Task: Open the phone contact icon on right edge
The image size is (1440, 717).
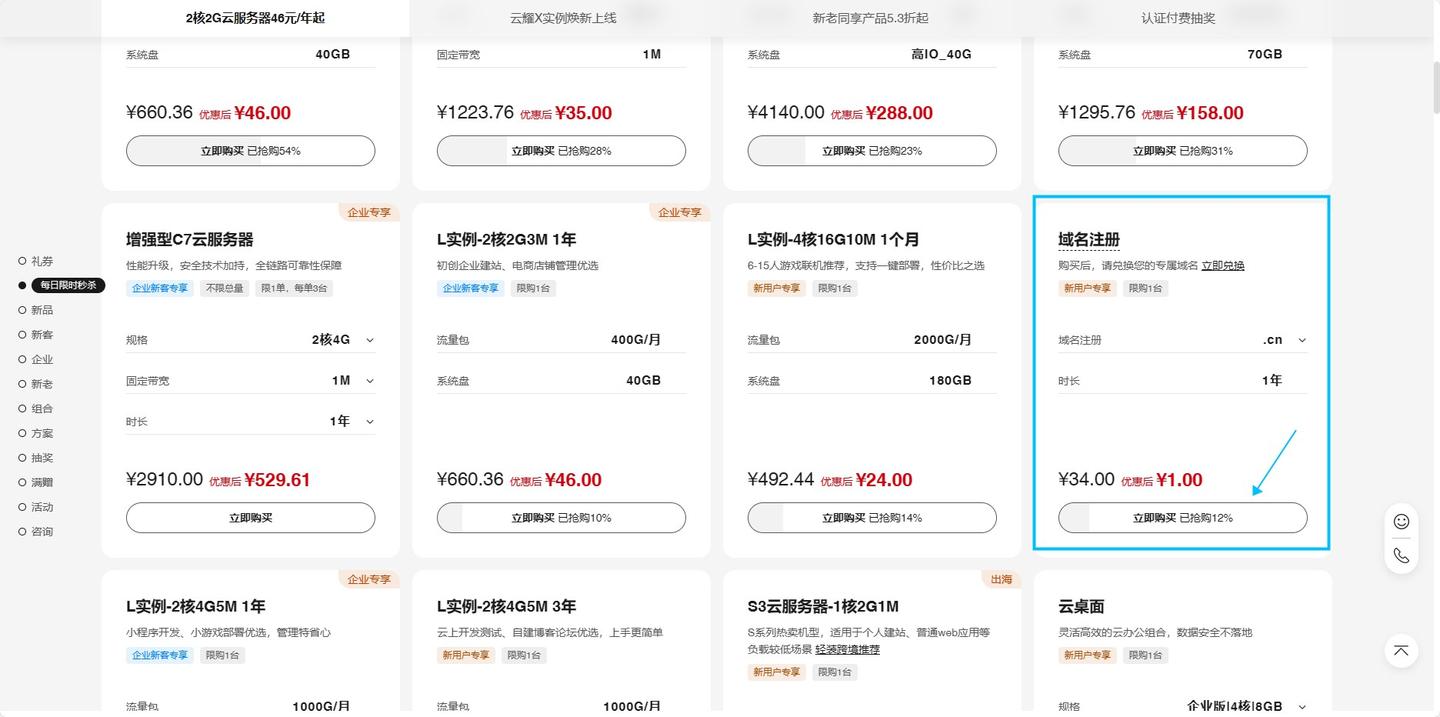Action: pos(1401,555)
